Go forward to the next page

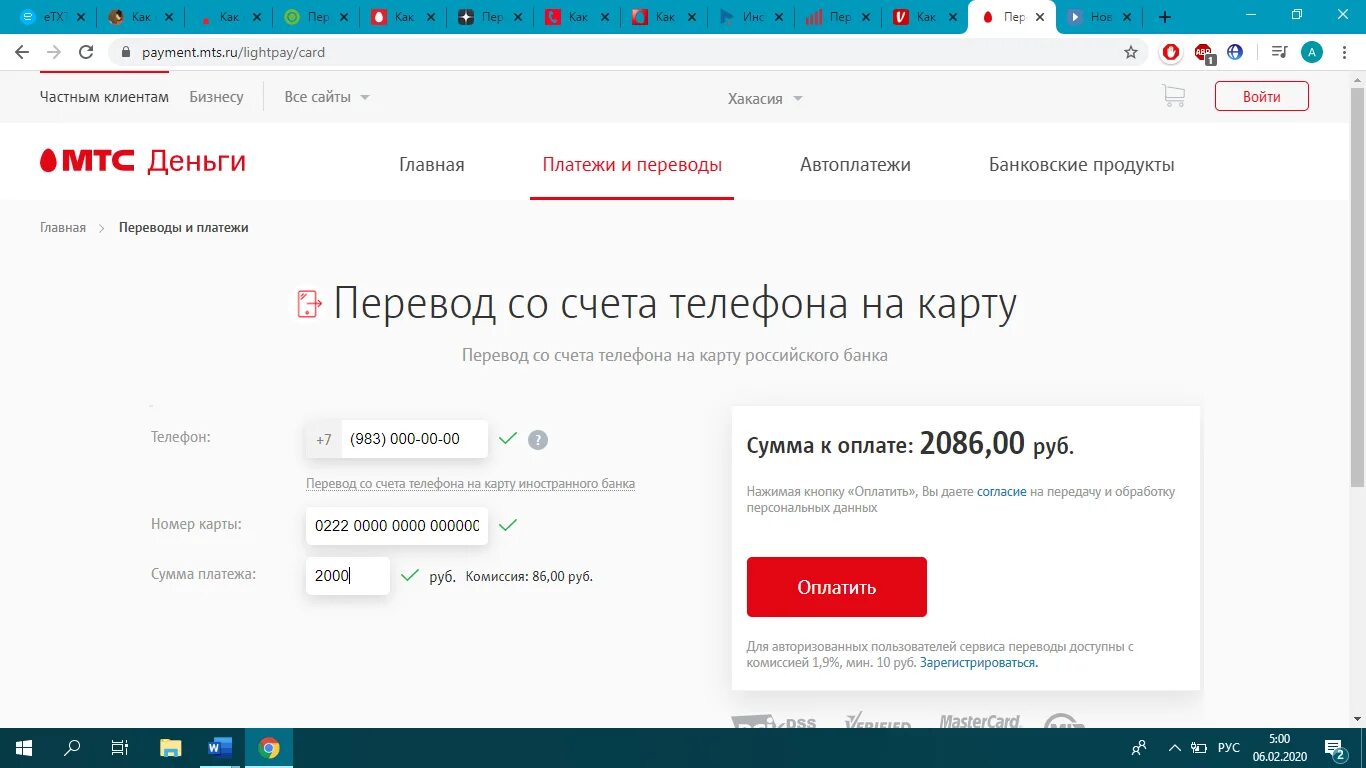[54, 52]
